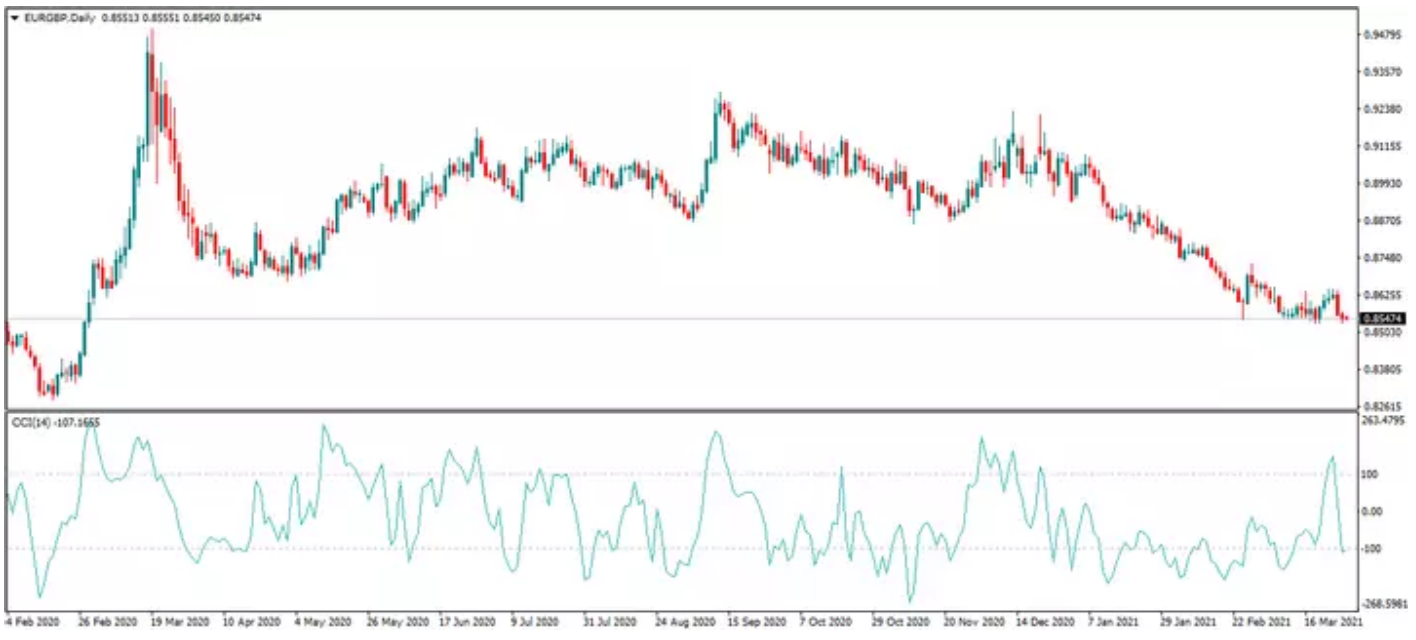Screen dimensions: 1416x640
Task: Click the 0.94795 price scale label
Action: tap(1382, 35)
